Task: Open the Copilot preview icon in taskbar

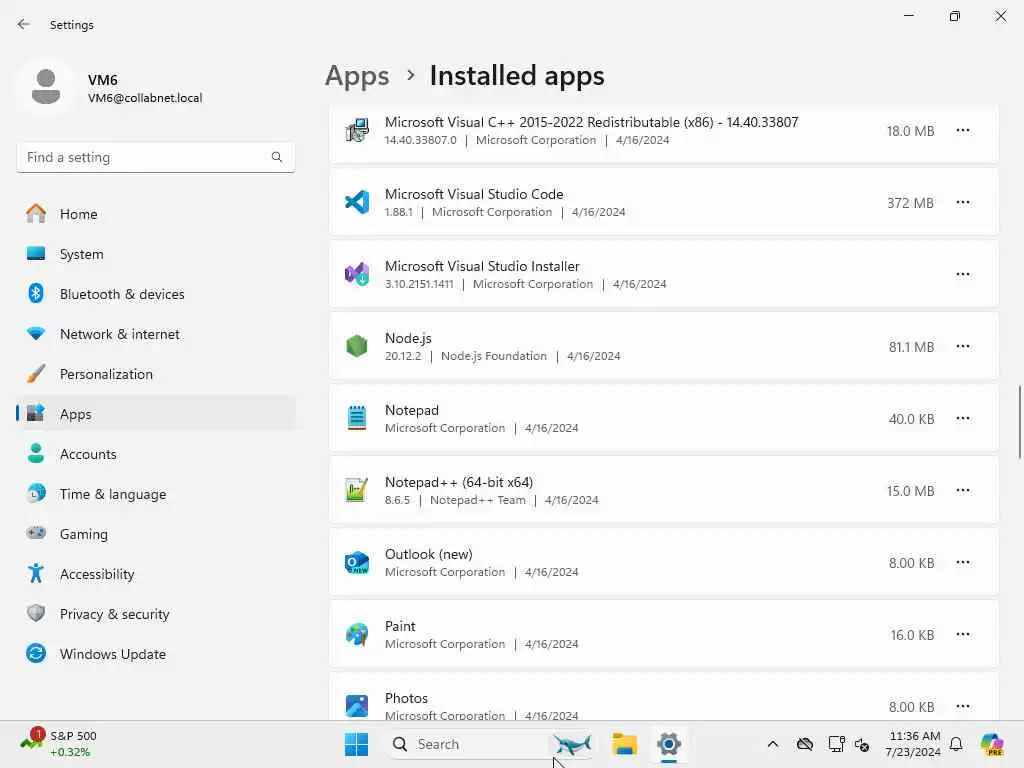Action: 992,744
